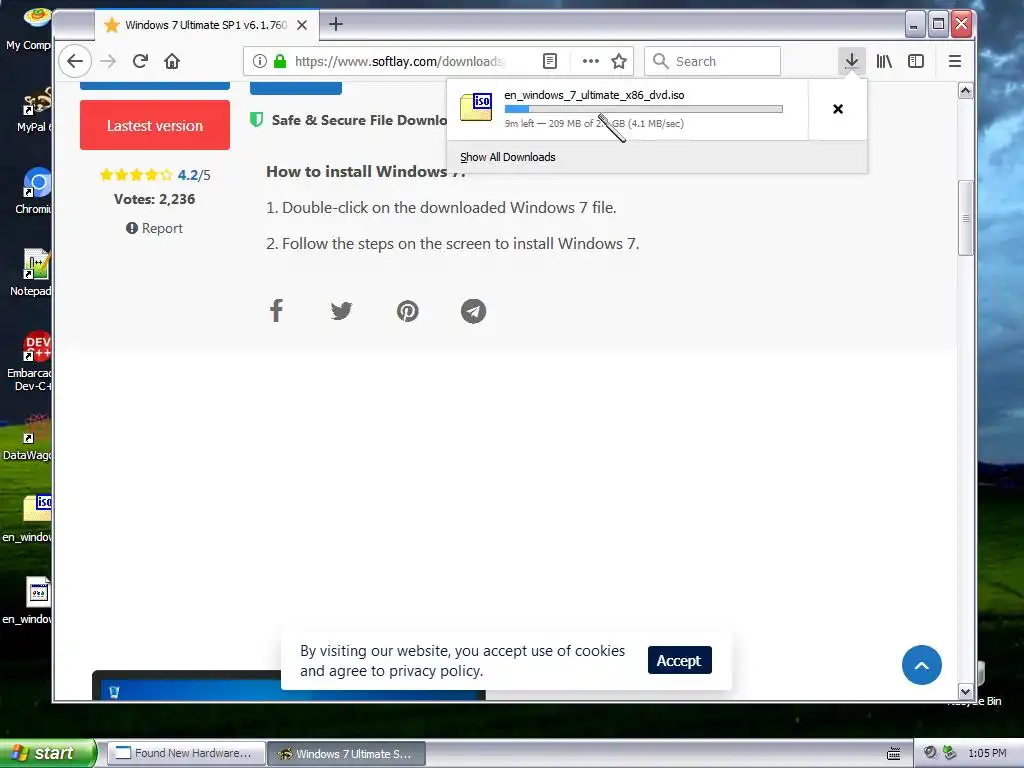Share page via the Pinterest icon
Viewport: 1024px width, 768px height.
tap(408, 311)
